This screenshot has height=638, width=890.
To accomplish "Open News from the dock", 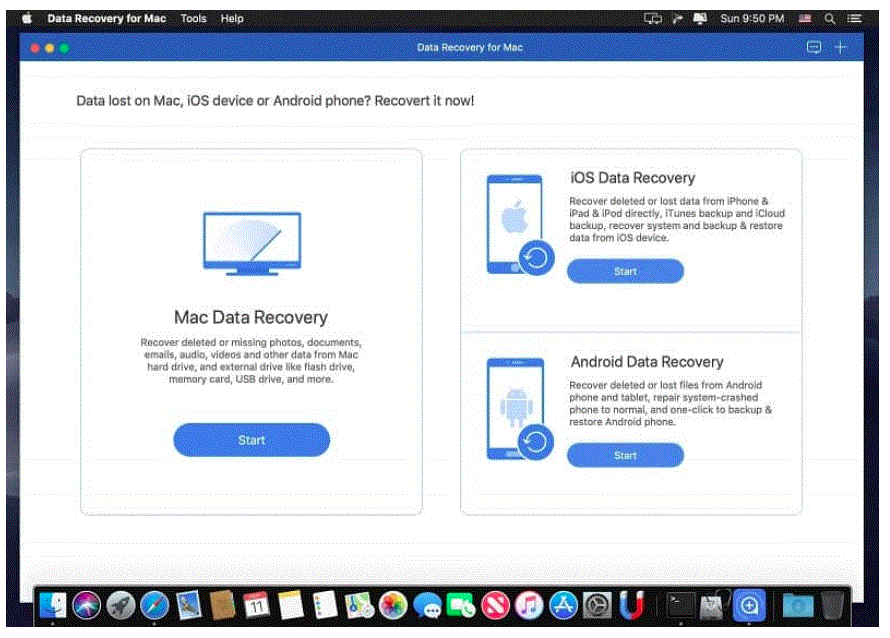I will [x=495, y=606].
